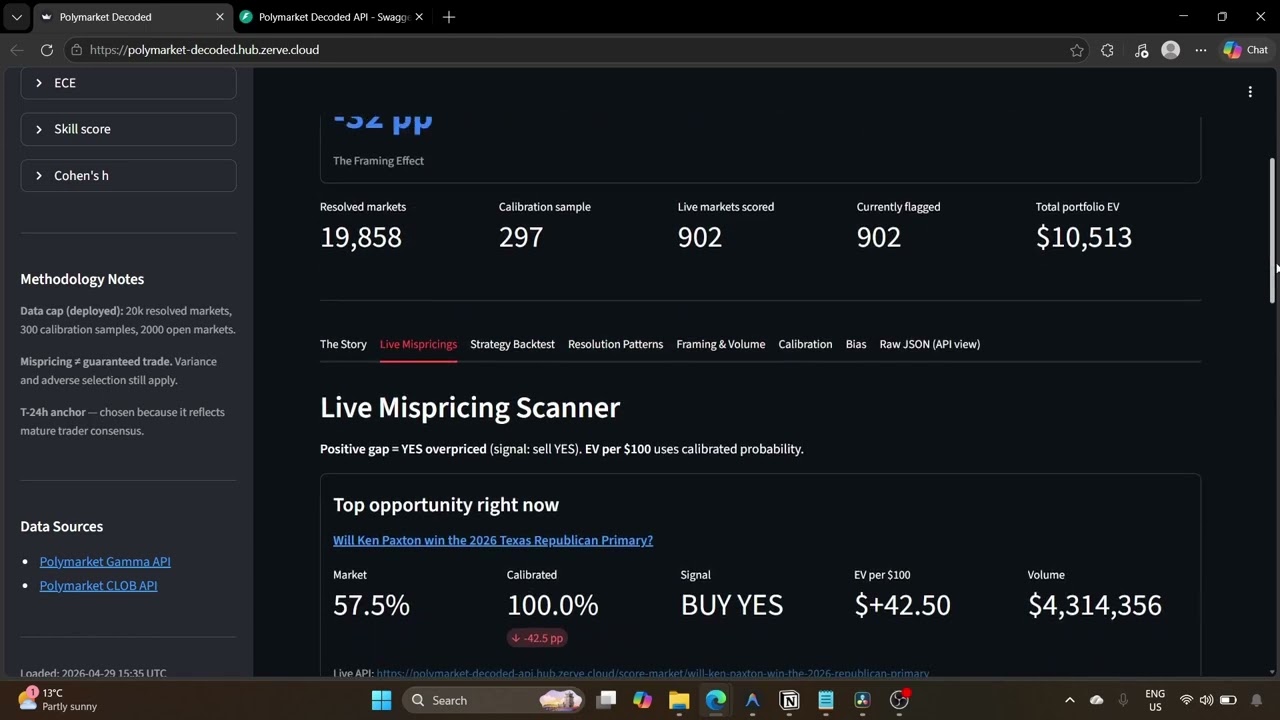
Task: Click the microphone tray icon
Action: pos(1123,700)
